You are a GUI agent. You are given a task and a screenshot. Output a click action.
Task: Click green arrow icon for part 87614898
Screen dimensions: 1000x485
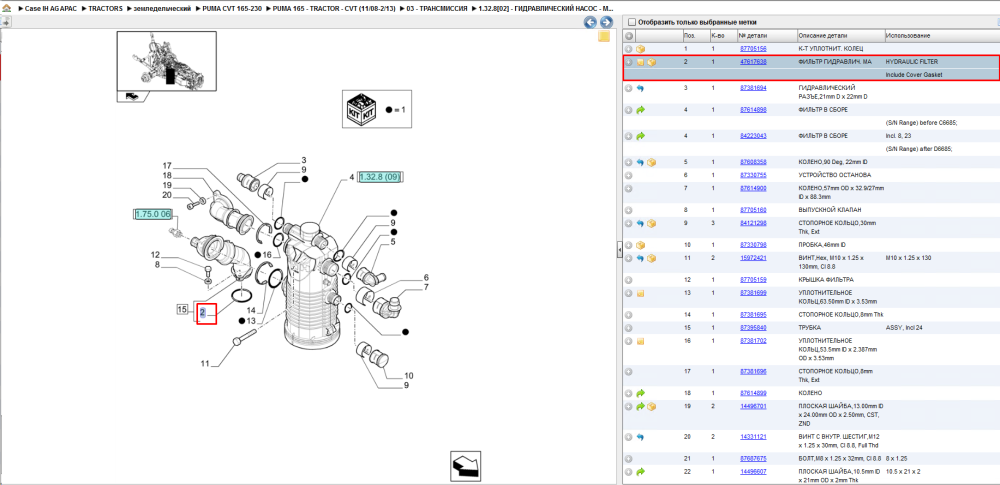(x=640, y=110)
